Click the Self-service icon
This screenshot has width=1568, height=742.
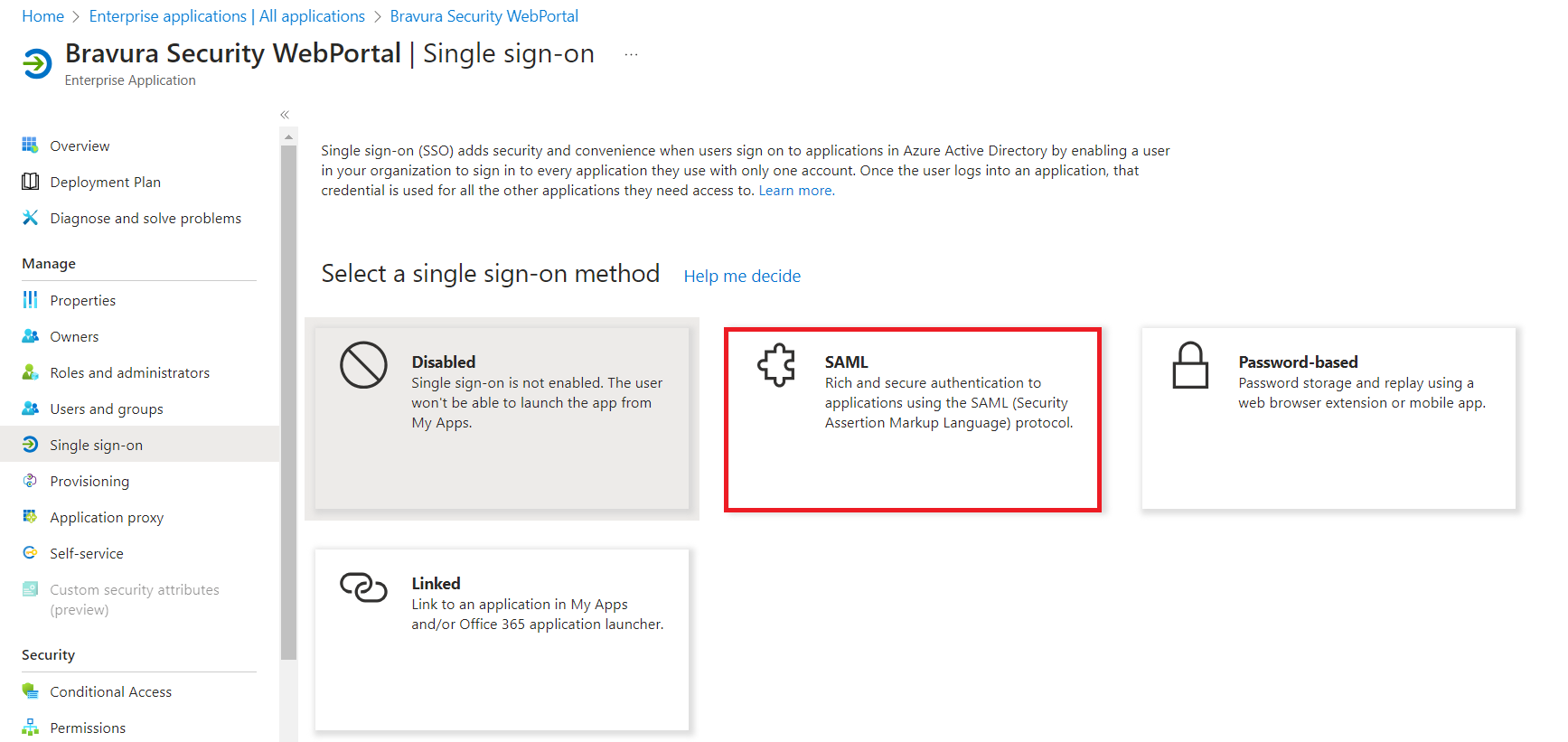click(x=30, y=552)
